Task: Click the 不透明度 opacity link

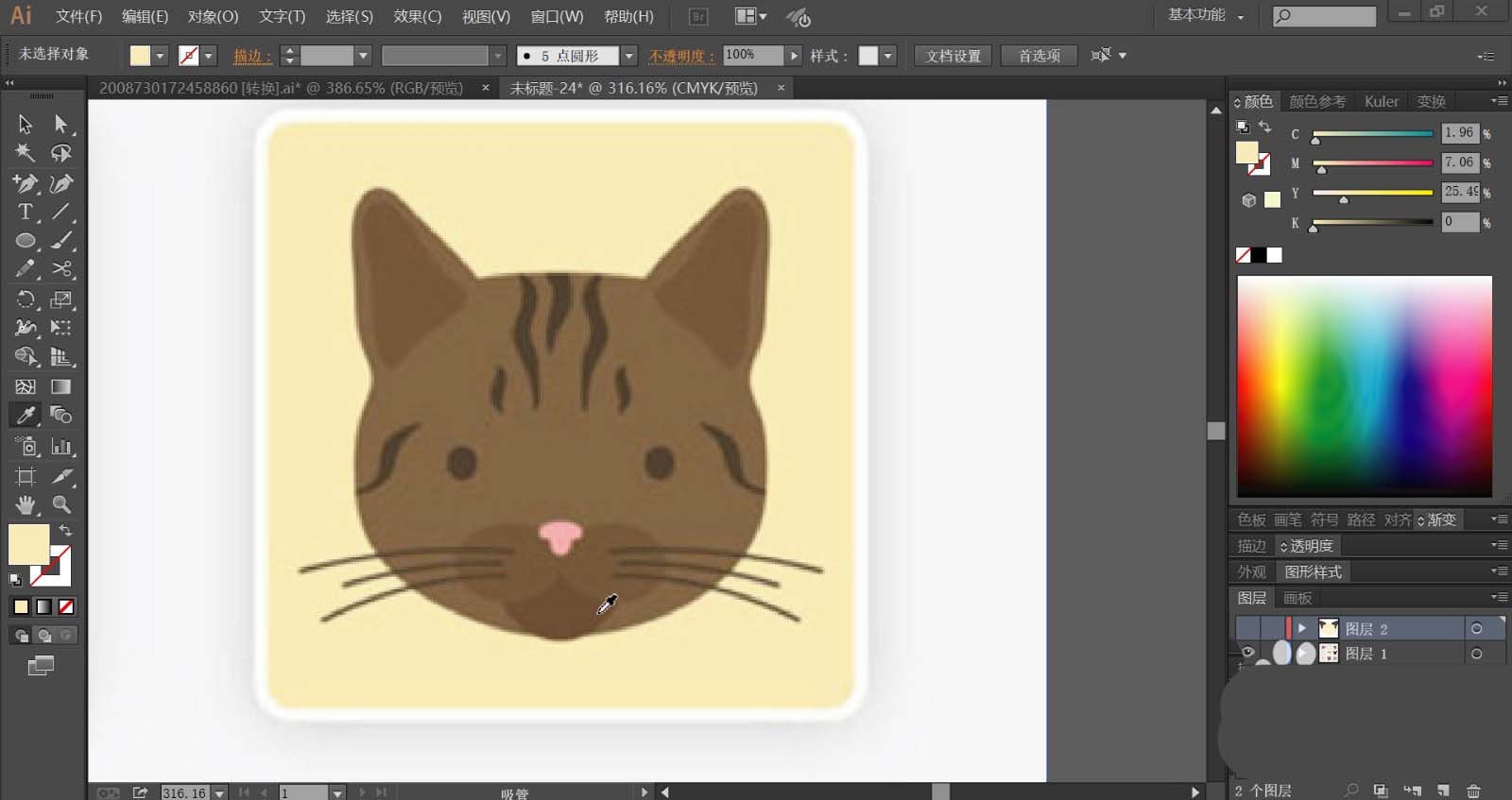Action: pos(681,56)
